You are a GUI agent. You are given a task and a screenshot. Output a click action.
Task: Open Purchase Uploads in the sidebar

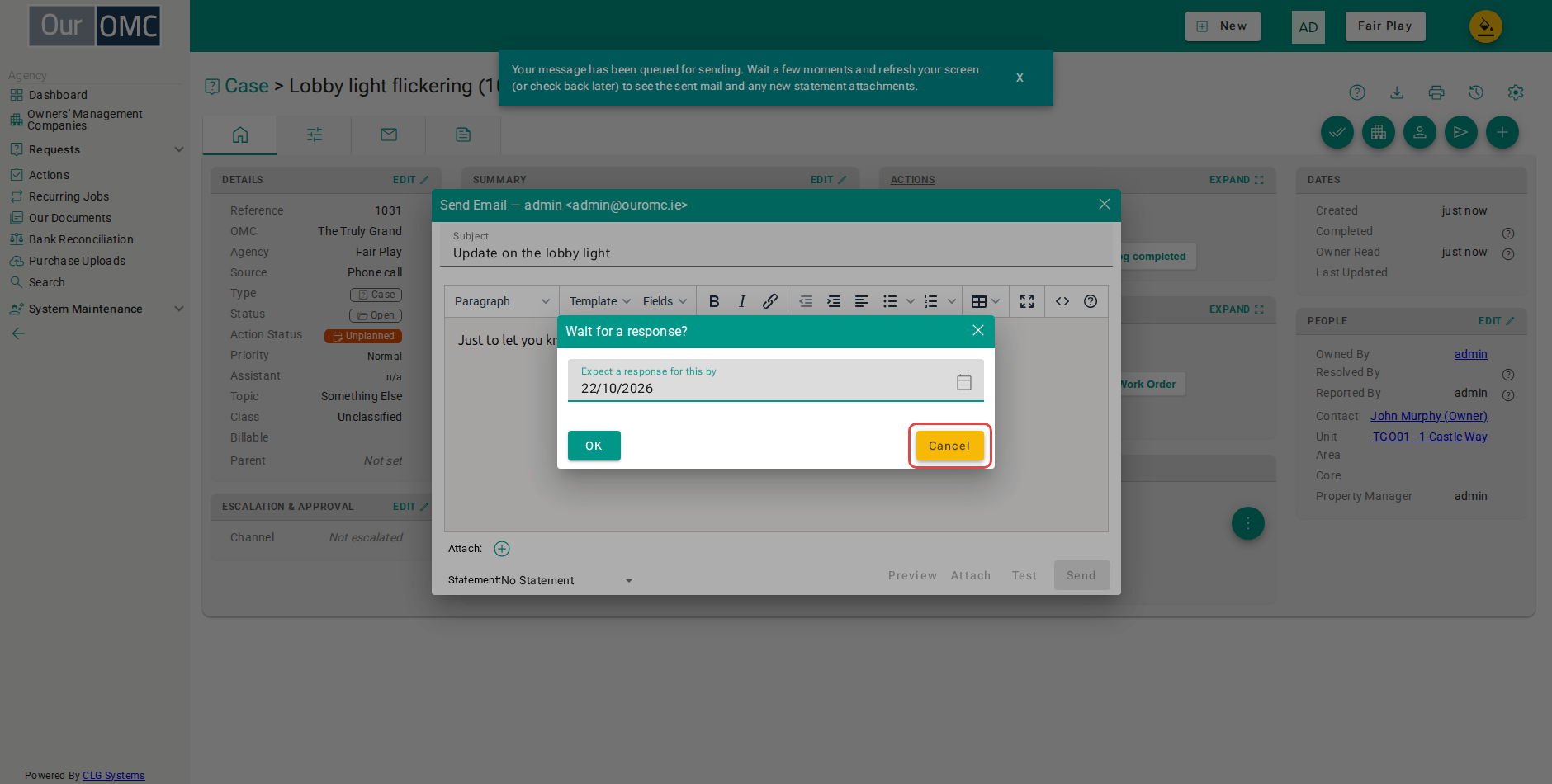coord(77,261)
